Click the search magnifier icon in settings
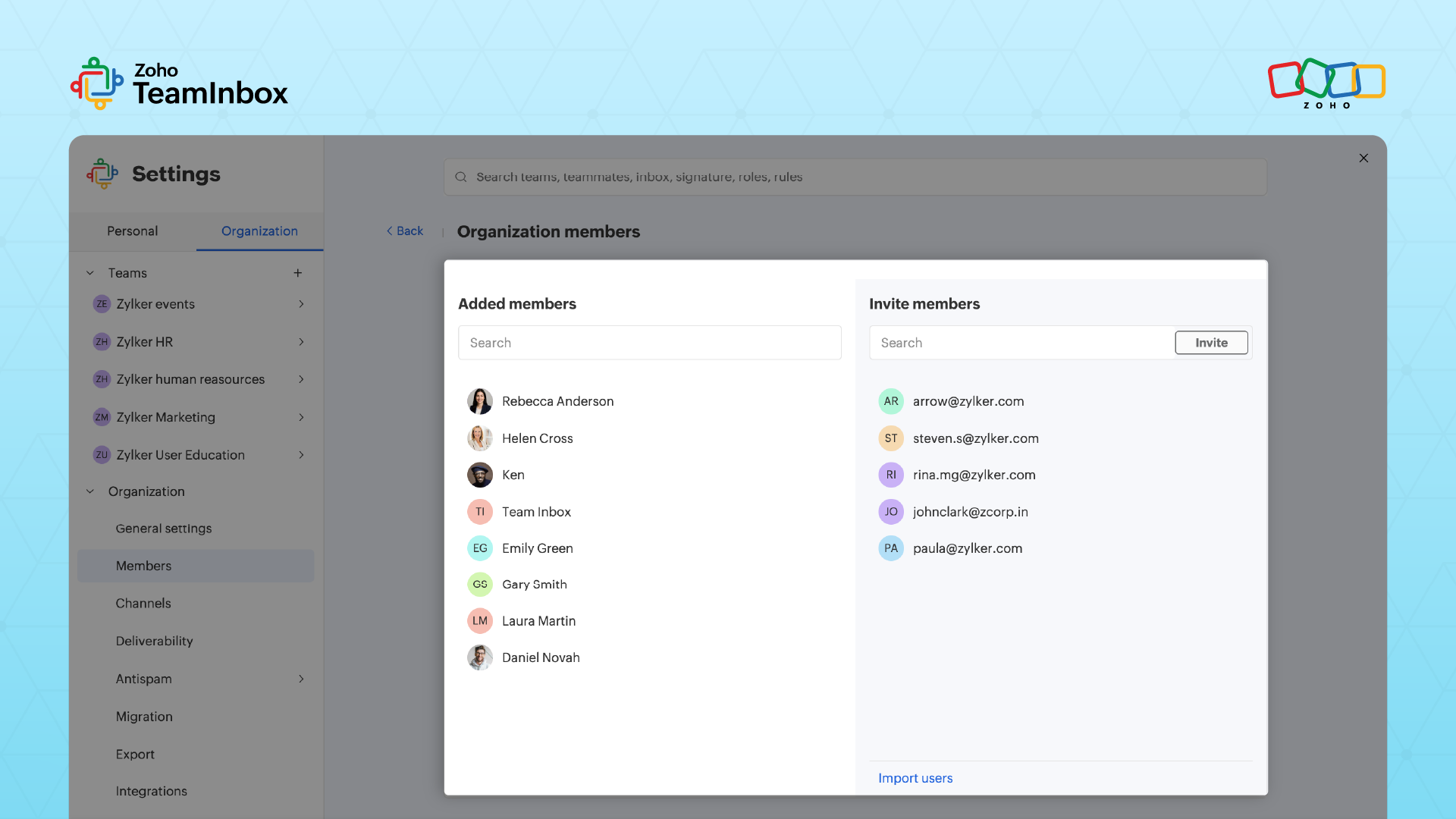 [x=460, y=177]
